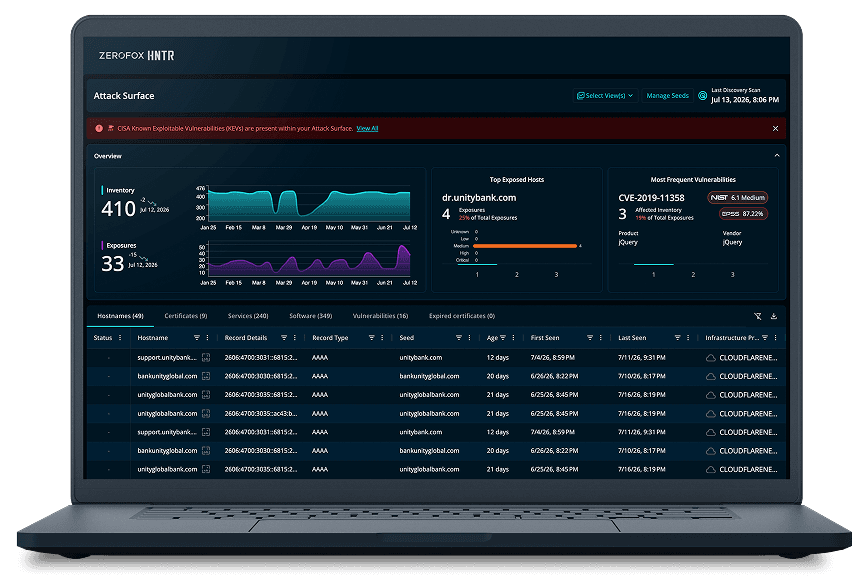
Task: Open the Software (349) tab
Action: click(310, 316)
